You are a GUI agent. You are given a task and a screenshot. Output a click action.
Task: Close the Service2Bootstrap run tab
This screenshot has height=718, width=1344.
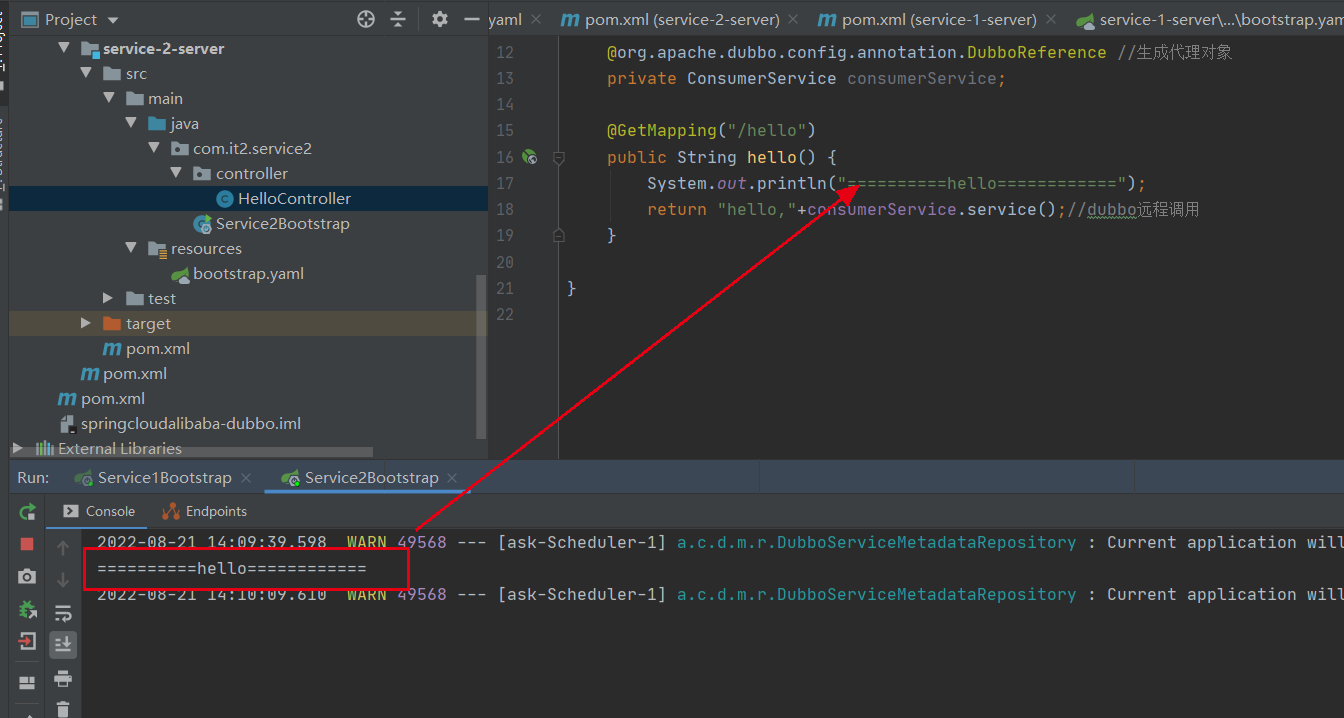(453, 478)
